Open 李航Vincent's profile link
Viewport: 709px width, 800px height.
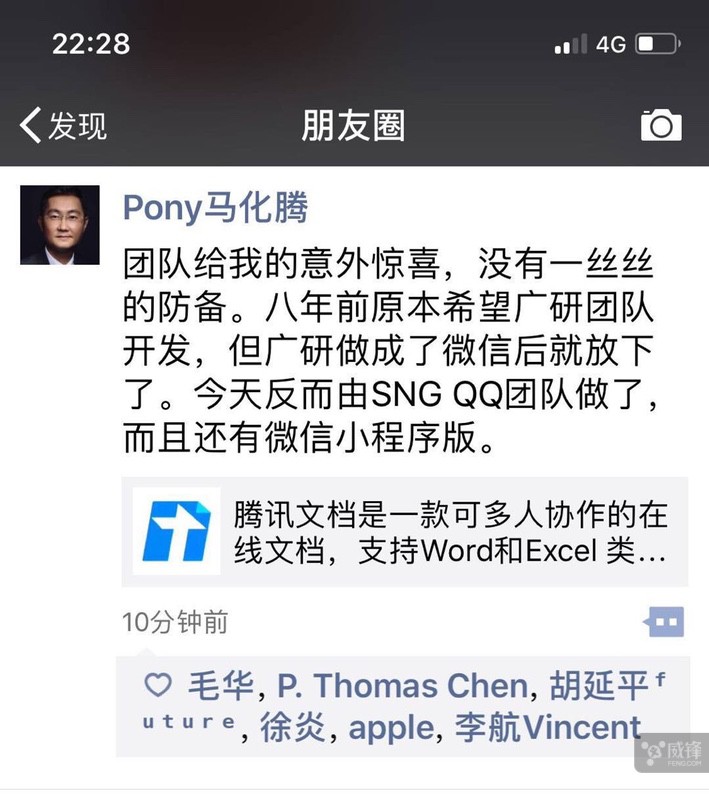[547, 727]
